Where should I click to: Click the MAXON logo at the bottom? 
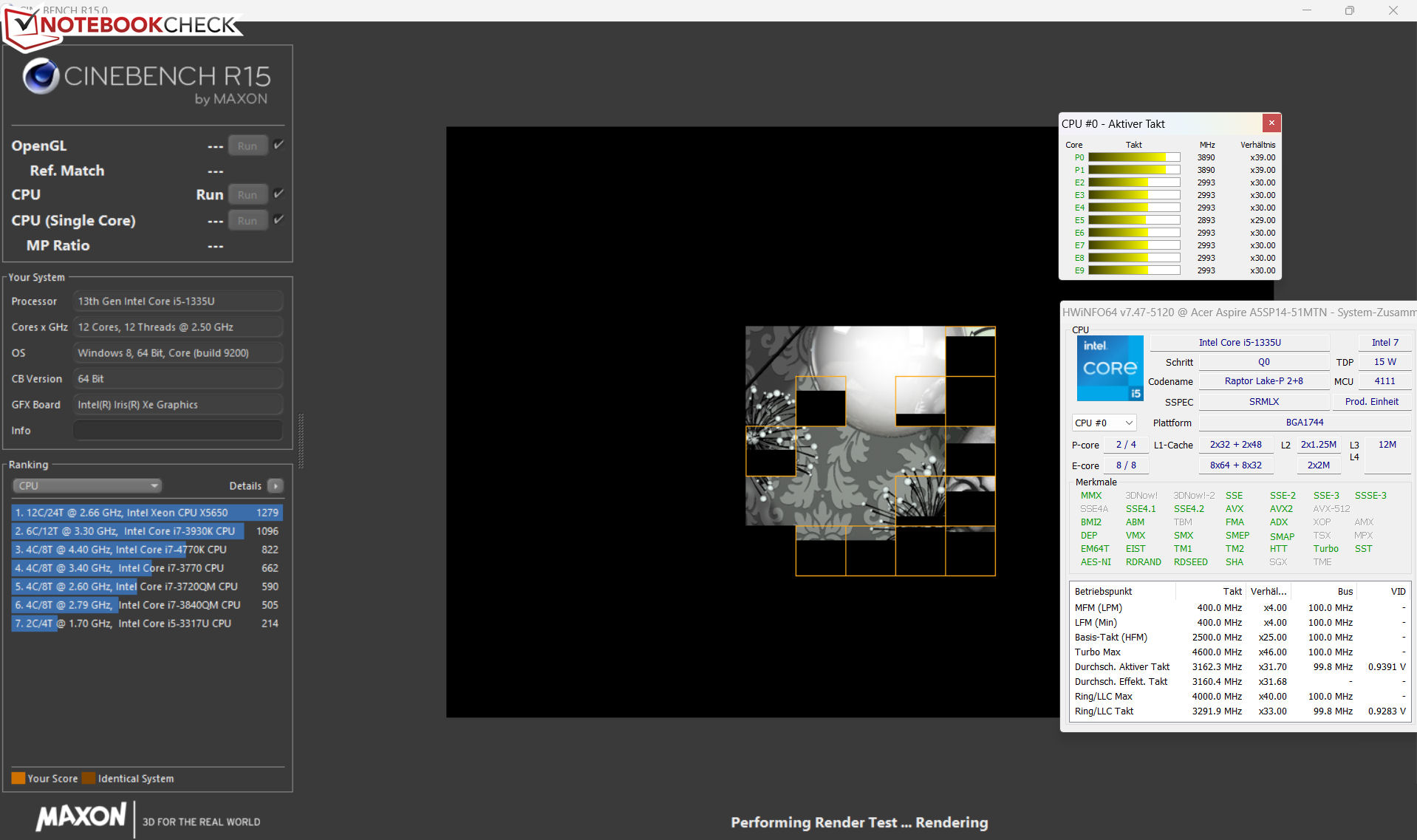(82, 817)
